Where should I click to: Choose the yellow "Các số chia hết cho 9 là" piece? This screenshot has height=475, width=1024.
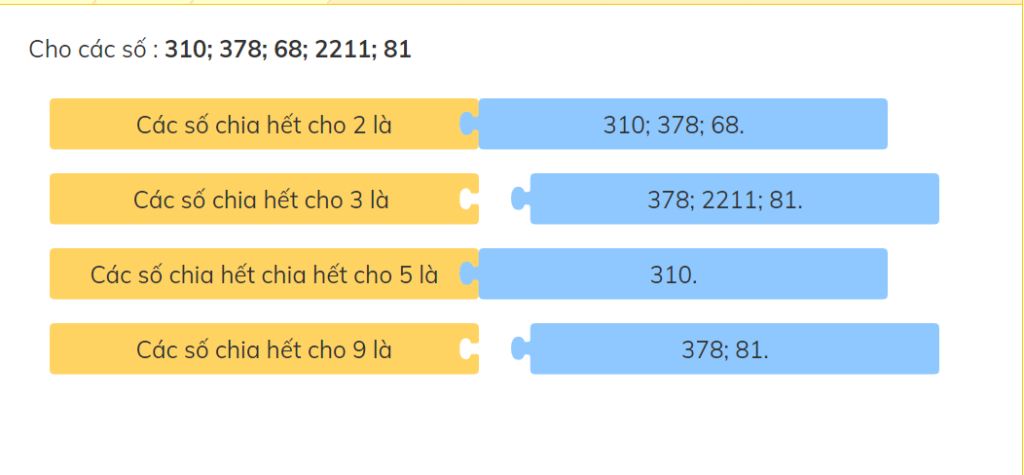point(264,349)
